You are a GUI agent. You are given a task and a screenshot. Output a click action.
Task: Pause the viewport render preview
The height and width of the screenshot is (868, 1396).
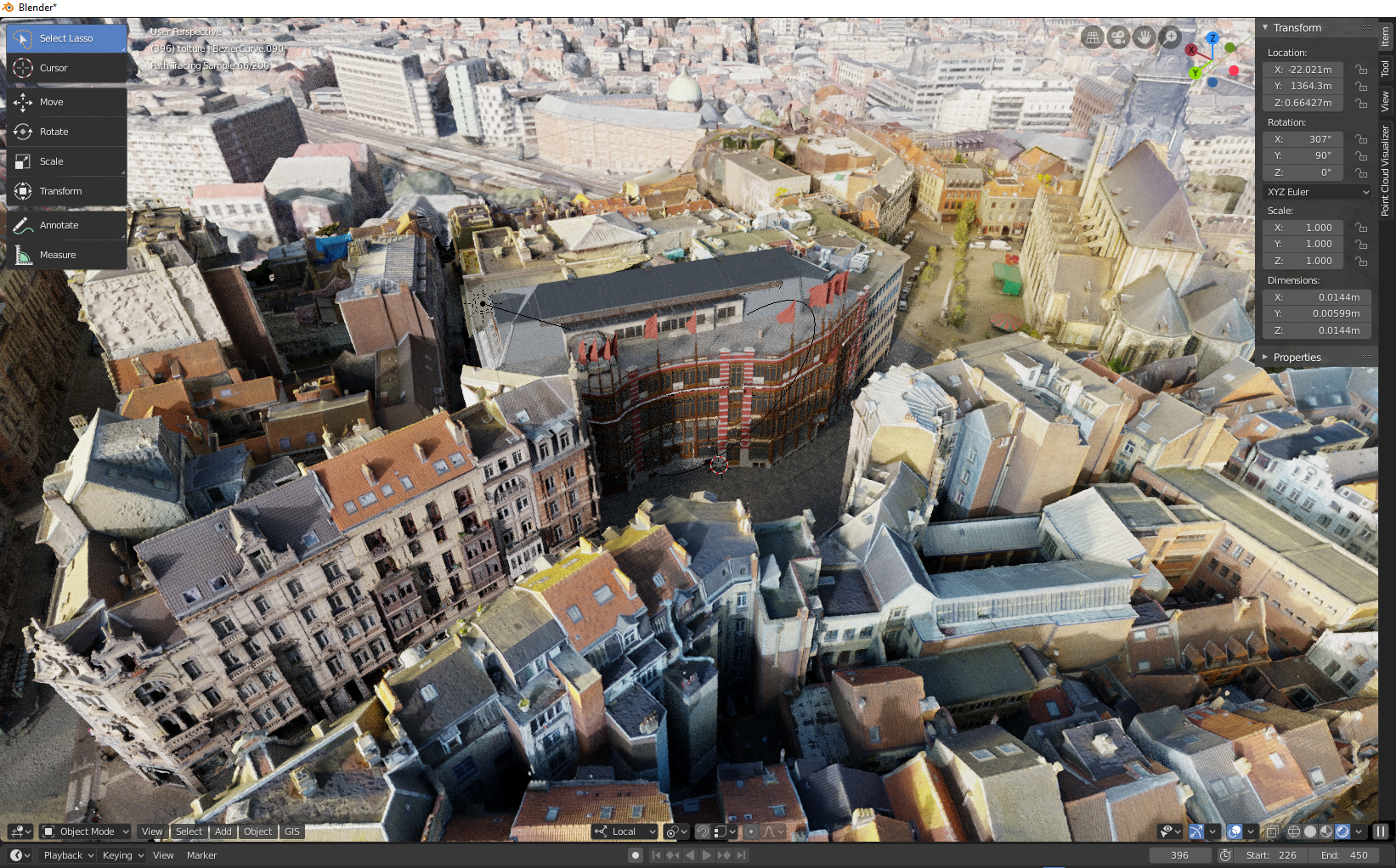(1381, 831)
